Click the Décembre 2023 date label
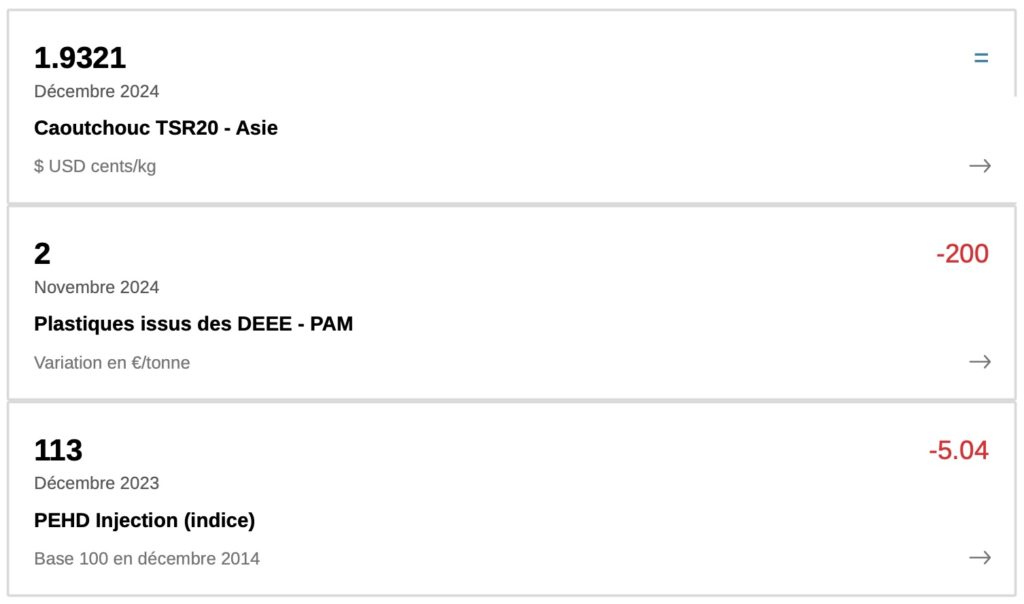Viewport: 1024px width, 604px height. tap(96, 483)
